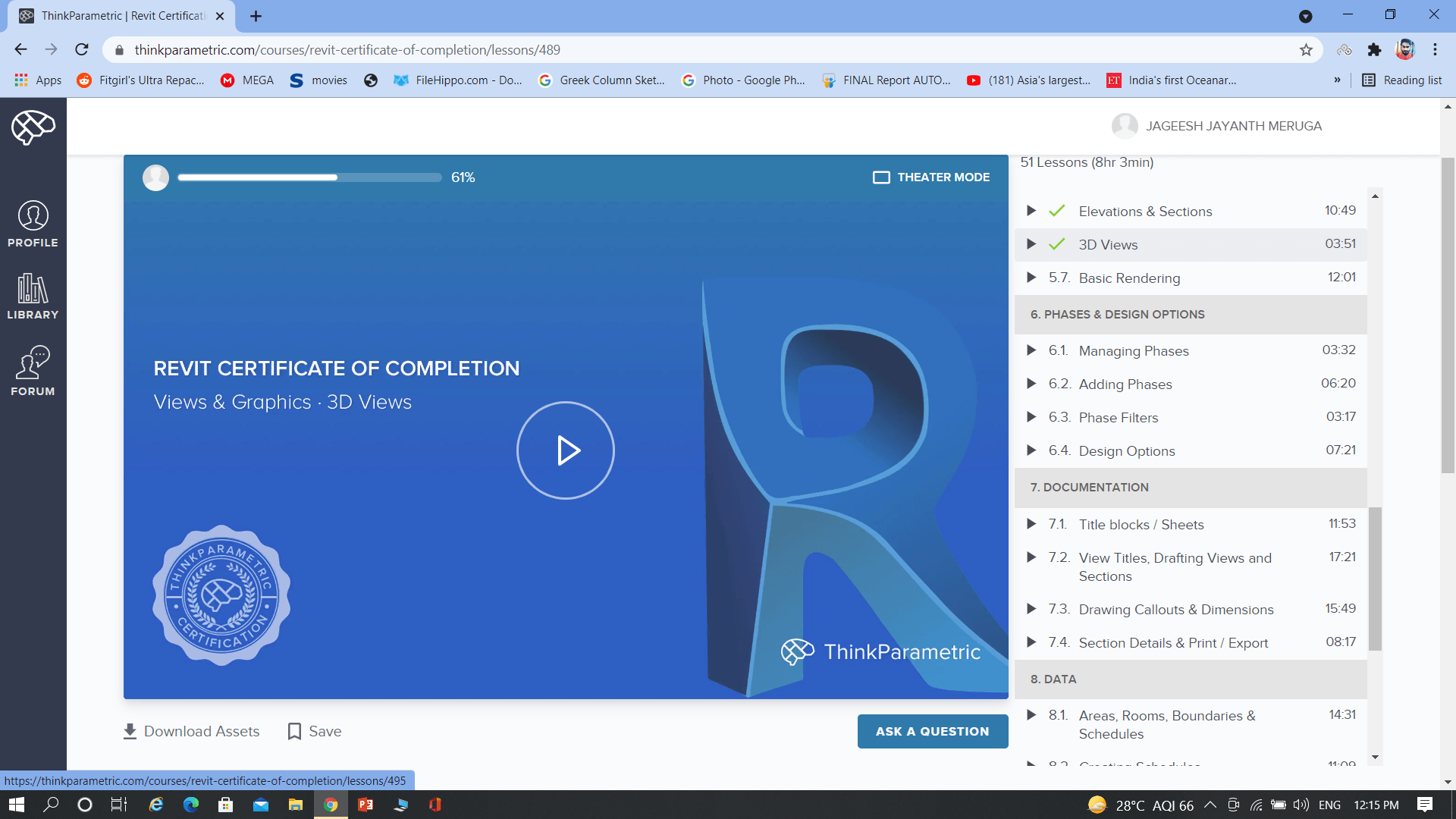Open the Apps bookmark shortcut
The image size is (1456, 819).
click(x=38, y=80)
